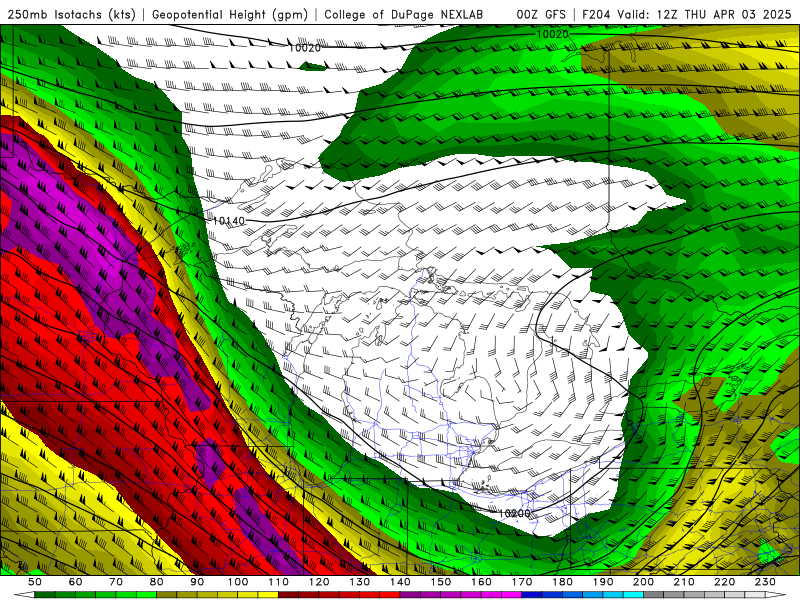Click the colorbar label 110

(x=278, y=582)
